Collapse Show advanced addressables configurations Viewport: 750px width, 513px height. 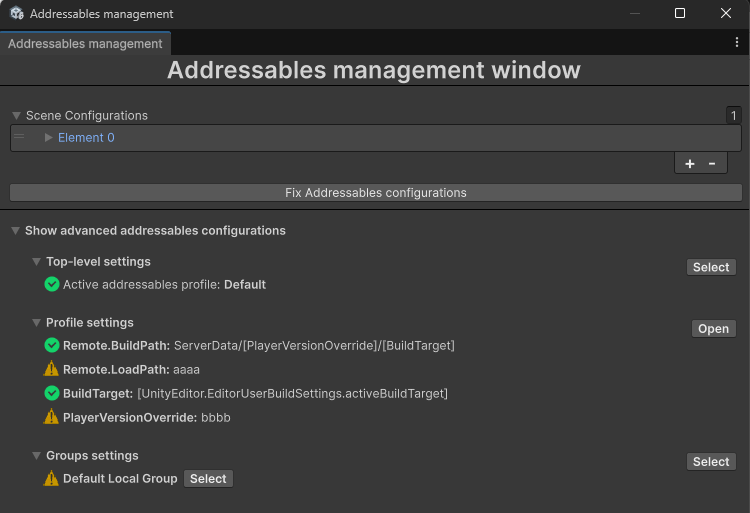click(x=15, y=231)
